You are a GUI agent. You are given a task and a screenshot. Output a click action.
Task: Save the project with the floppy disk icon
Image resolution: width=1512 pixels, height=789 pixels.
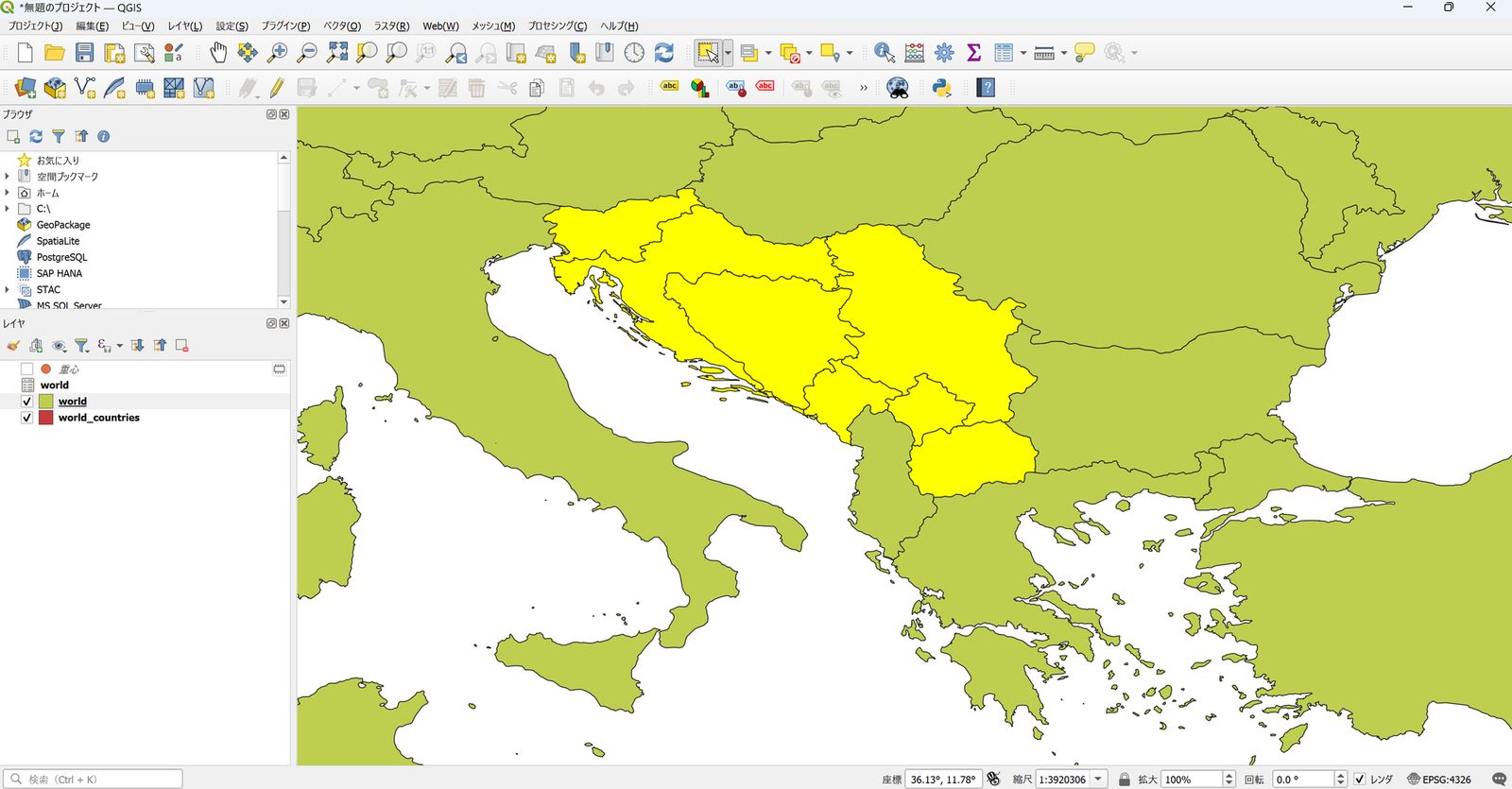tap(84, 53)
